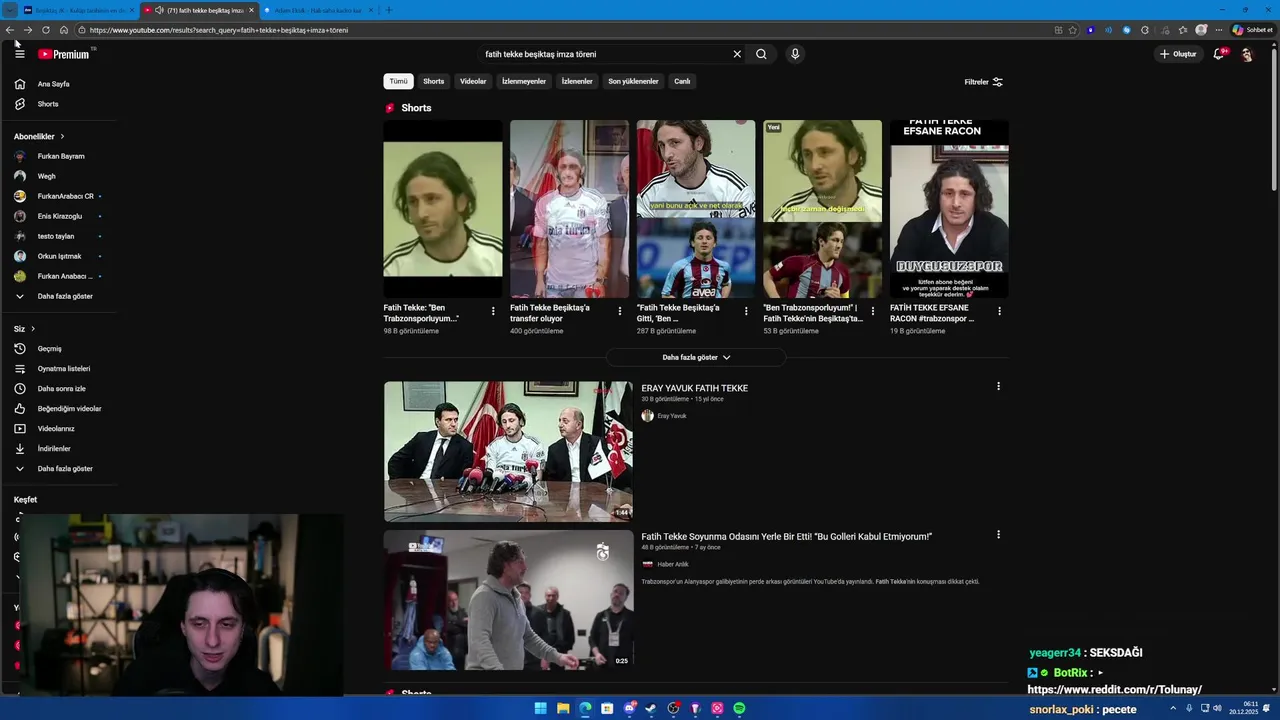Viewport: 1280px width, 720px height.
Task: Play the Soyunma Odasını video thumbnail
Action: [508, 600]
